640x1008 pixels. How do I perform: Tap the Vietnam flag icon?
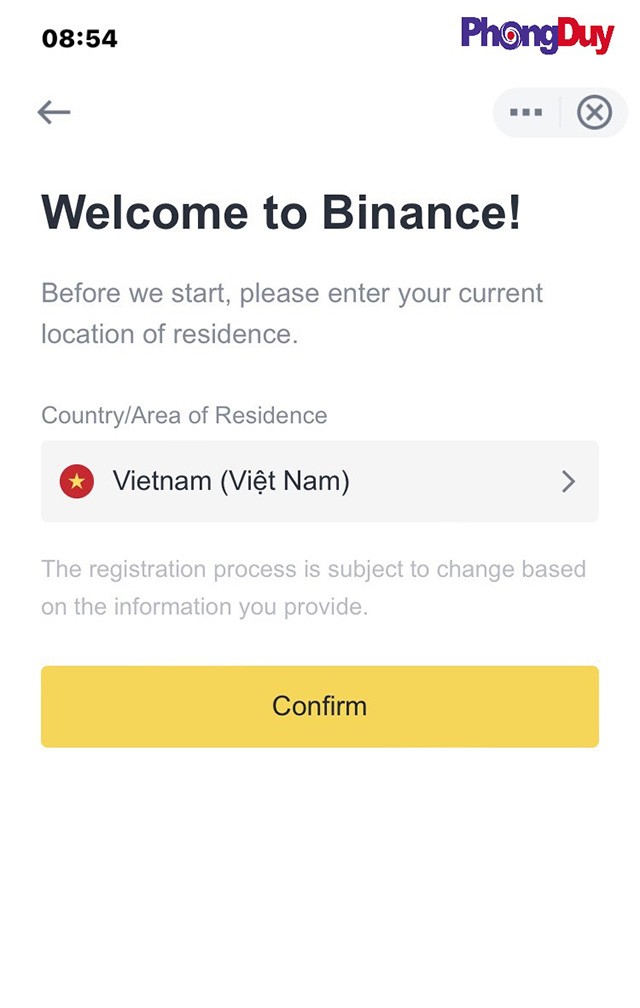tap(77, 482)
